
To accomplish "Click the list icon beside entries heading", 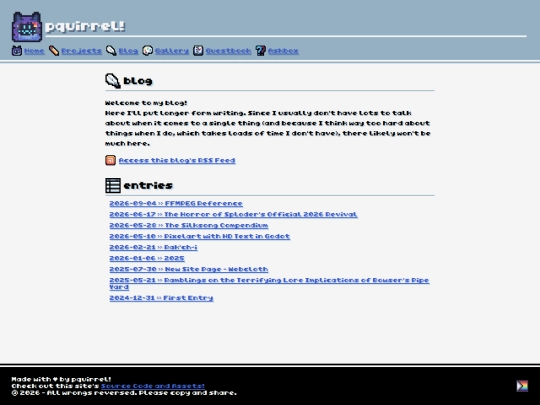I will tap(113, 186).
